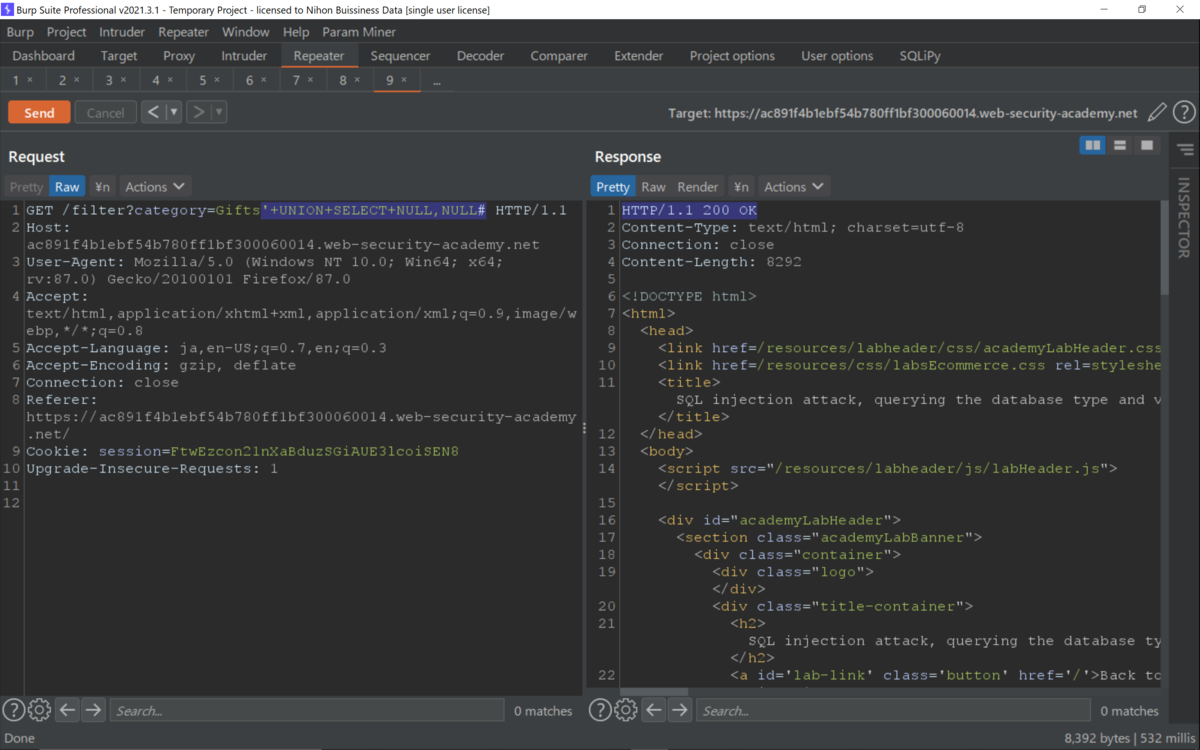Jump to previous match in response search

[x=654, y=710]
